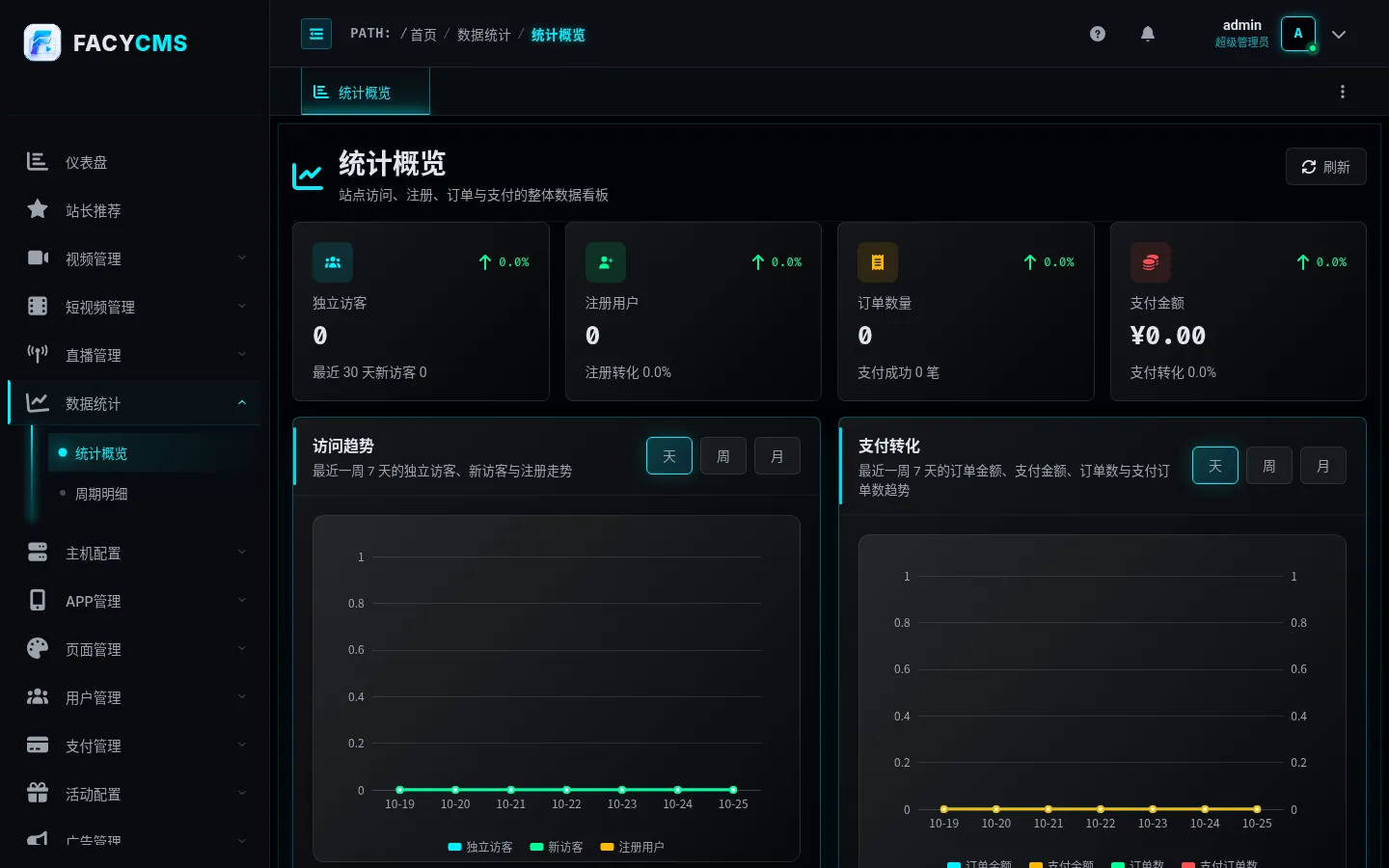Switch 支付转化 chart to 天 view
Viewport: 1389px width, 868px height.
click(1215, 466)
